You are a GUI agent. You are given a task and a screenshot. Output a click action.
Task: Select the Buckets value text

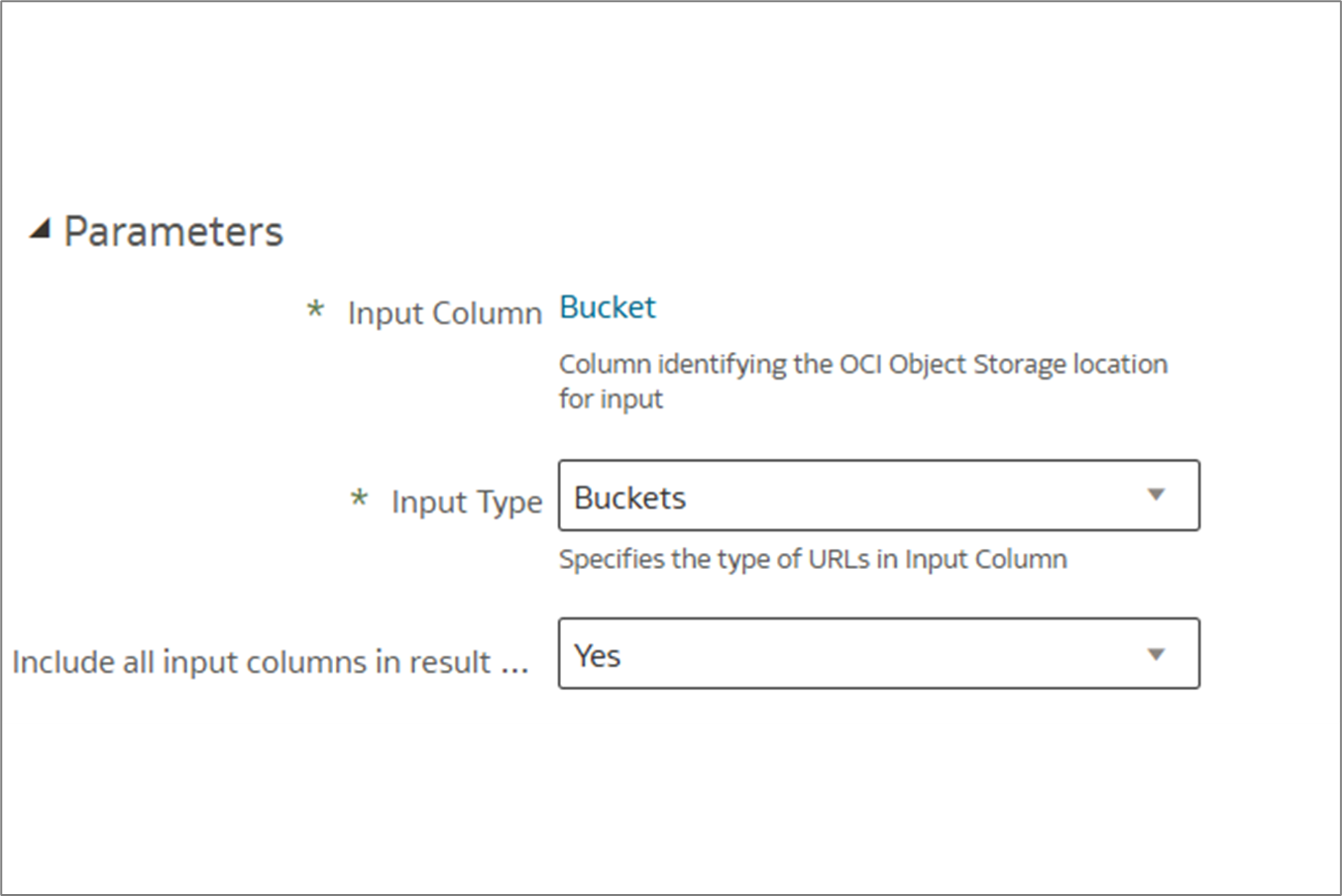(x=630, y=498)
